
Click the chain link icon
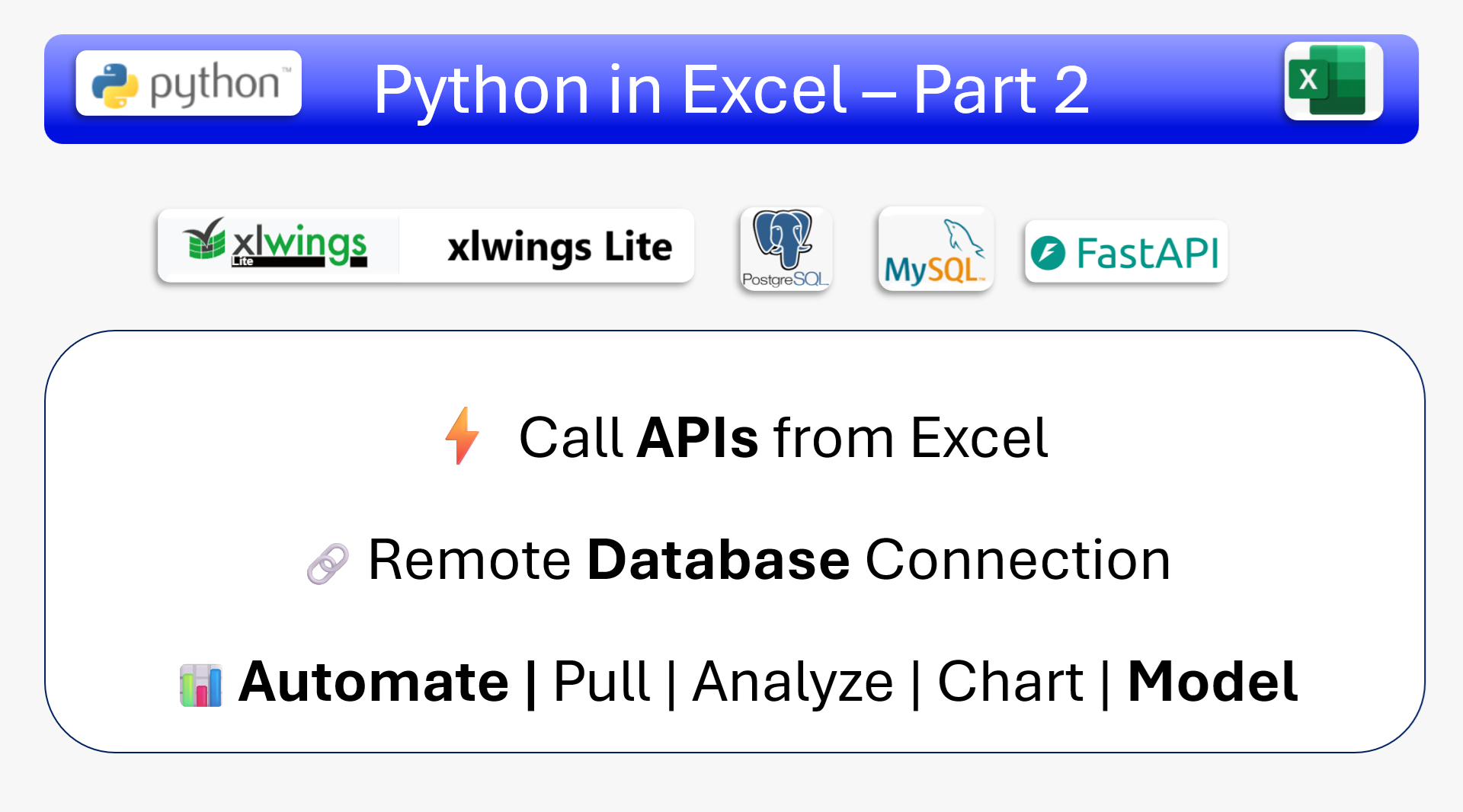[x=328, y=564]
